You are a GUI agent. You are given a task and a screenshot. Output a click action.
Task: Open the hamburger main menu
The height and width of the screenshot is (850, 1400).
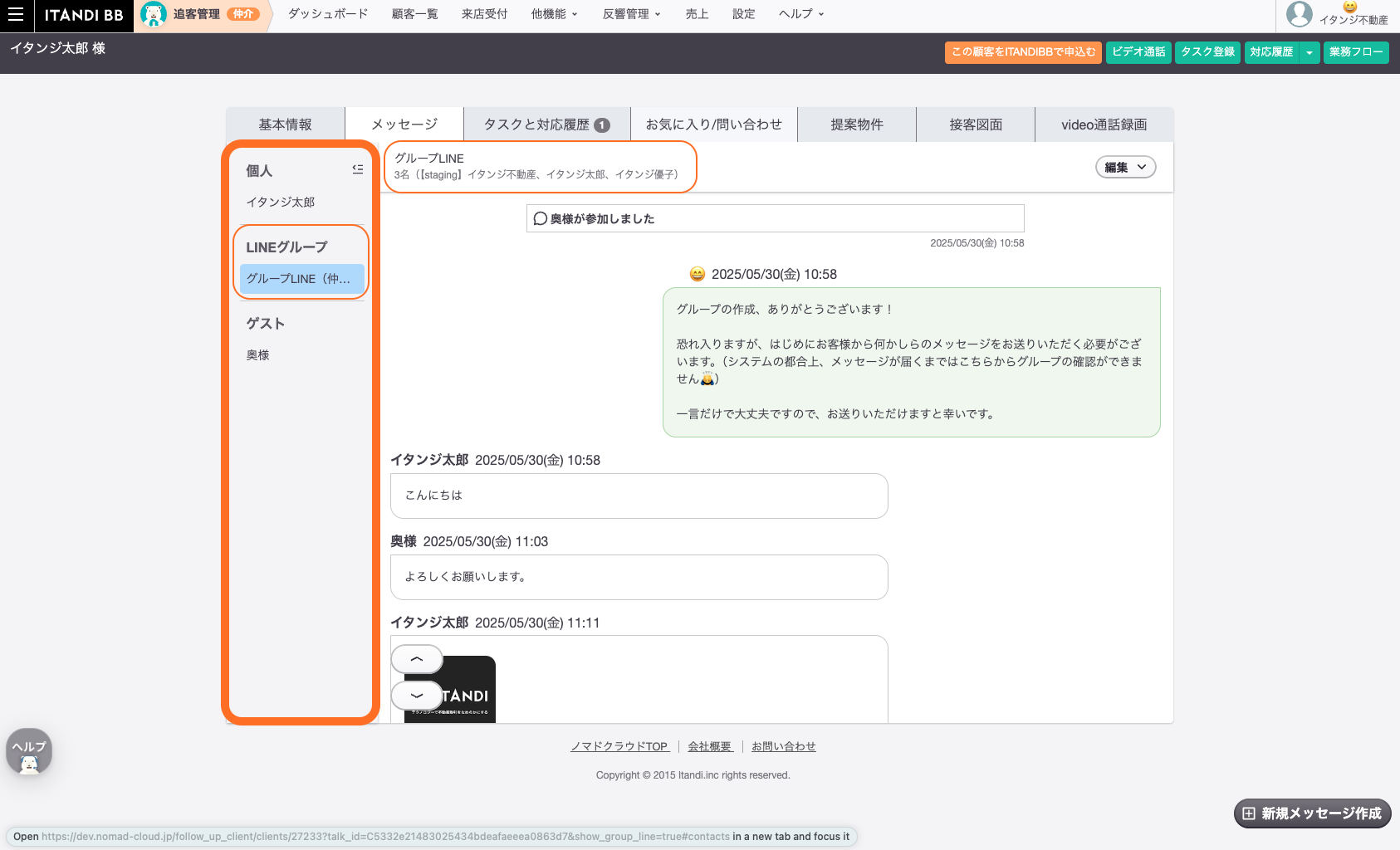coord(16,14)
